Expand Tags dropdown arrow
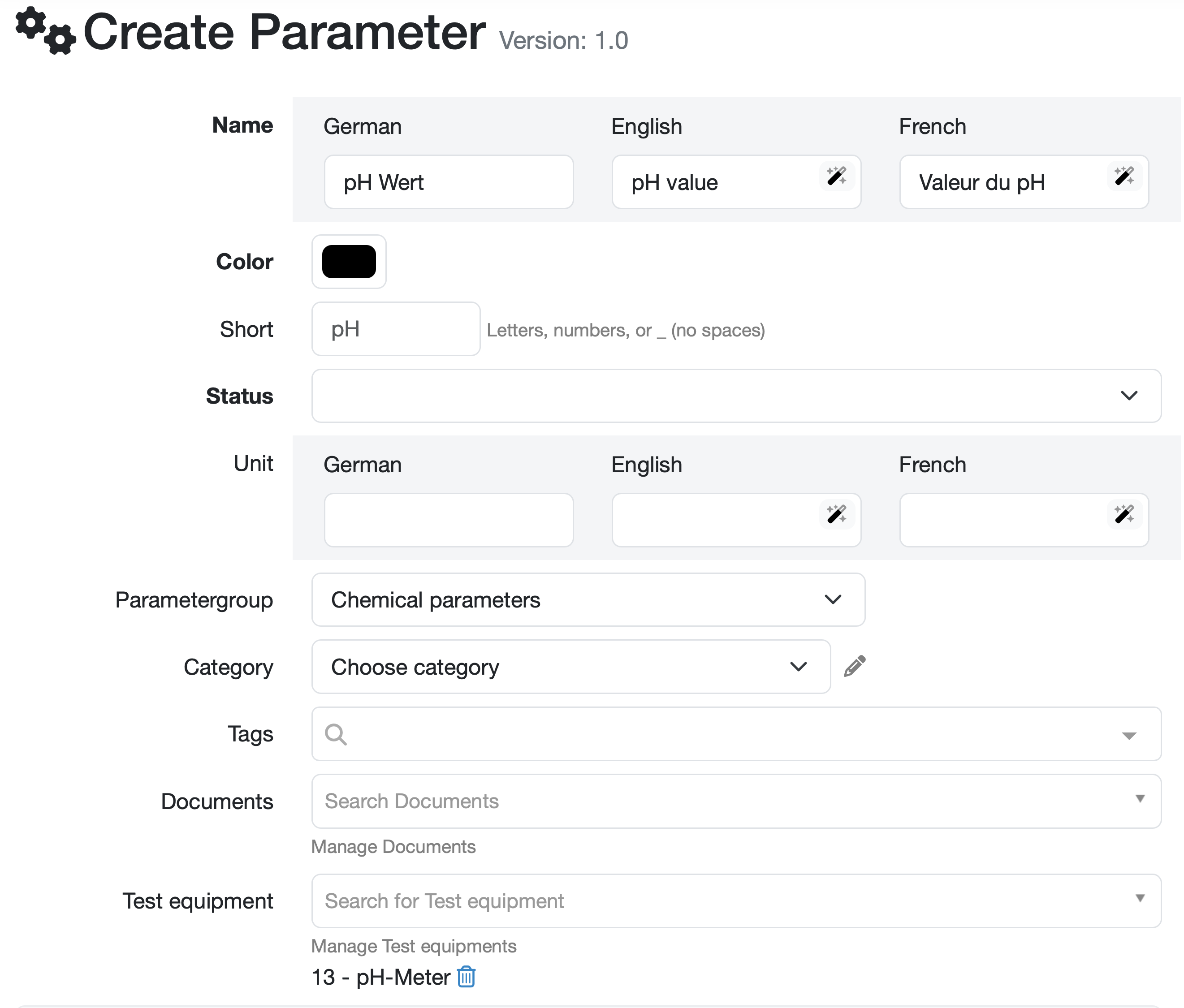The width and height of the screenshot is (1184, 1008). (x=1128, y=735)
